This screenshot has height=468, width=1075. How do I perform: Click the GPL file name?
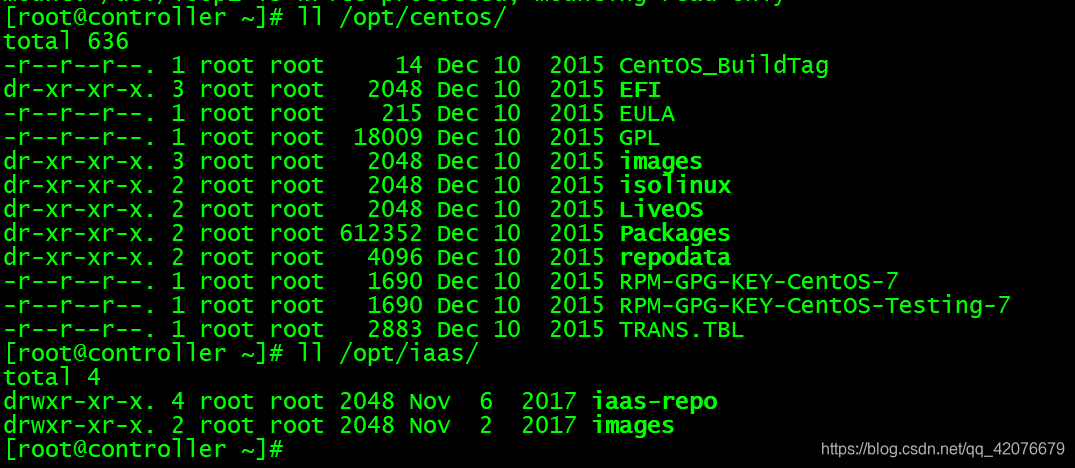639,138
